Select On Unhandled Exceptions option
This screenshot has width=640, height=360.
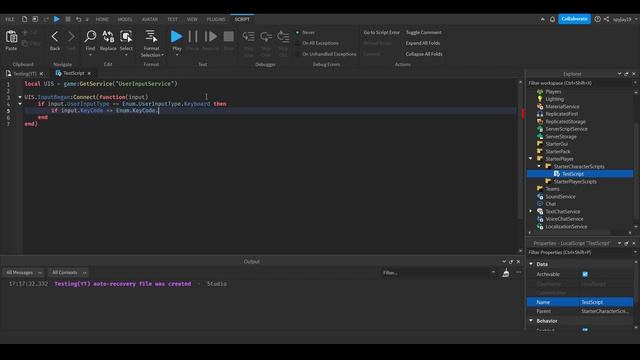(x=326, y=54)
